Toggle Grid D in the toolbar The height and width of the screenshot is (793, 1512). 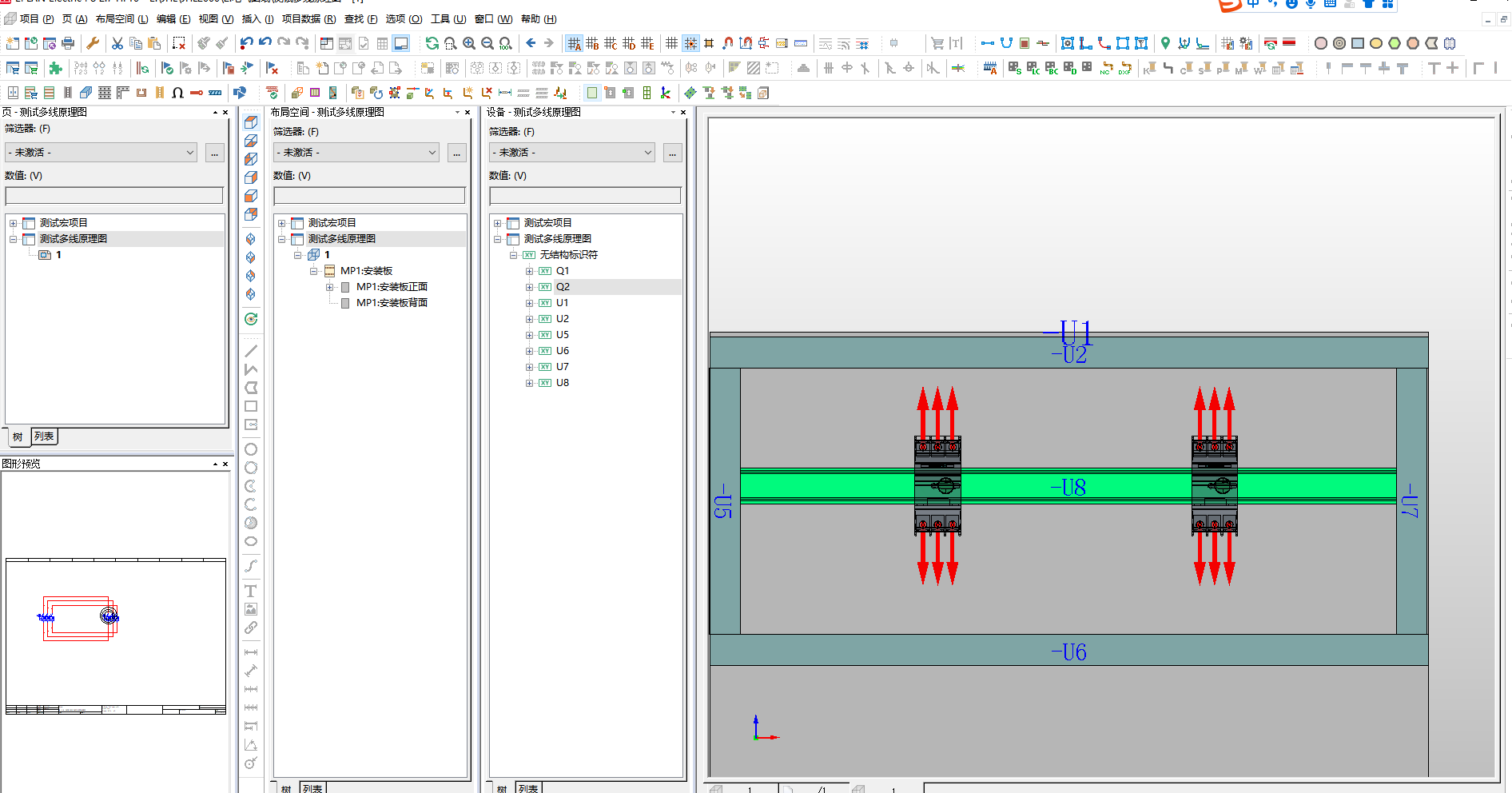(629, 43)
